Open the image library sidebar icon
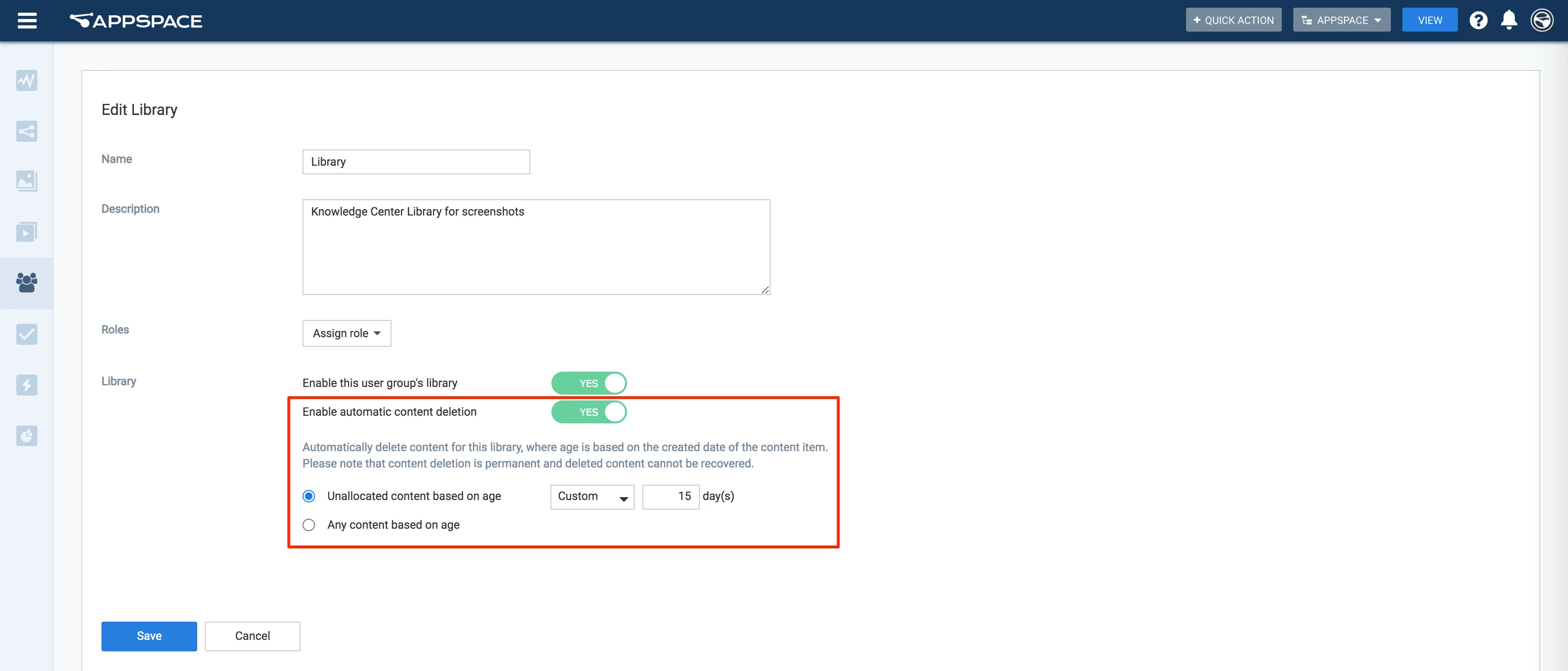Image resolution: width=1568 pixels, height=671 pixels. click(x=27, y=181)
